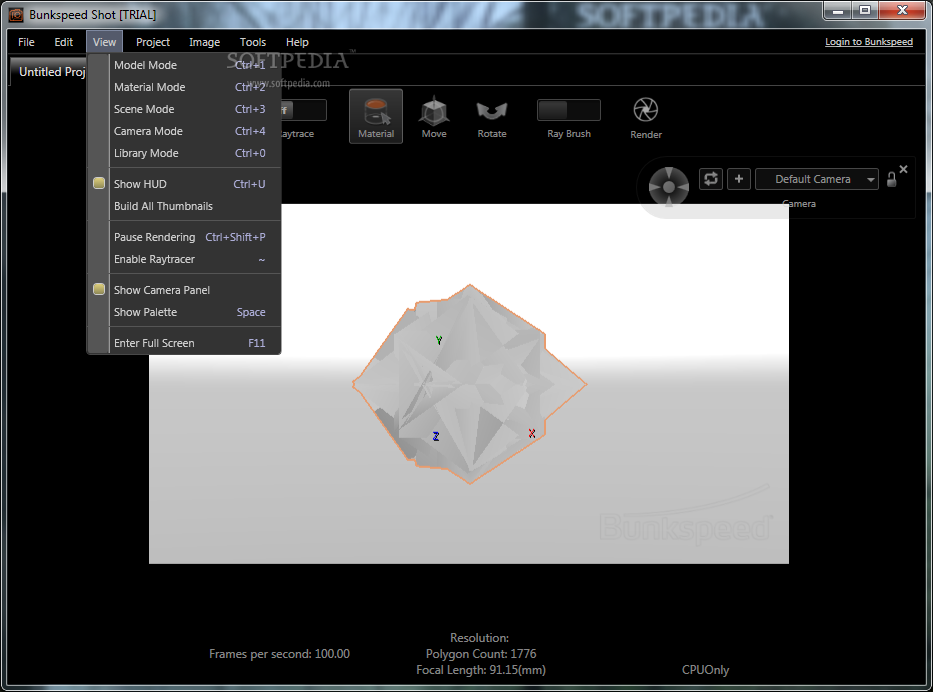Close the Bunkspeed Shot window

[901, 11]
